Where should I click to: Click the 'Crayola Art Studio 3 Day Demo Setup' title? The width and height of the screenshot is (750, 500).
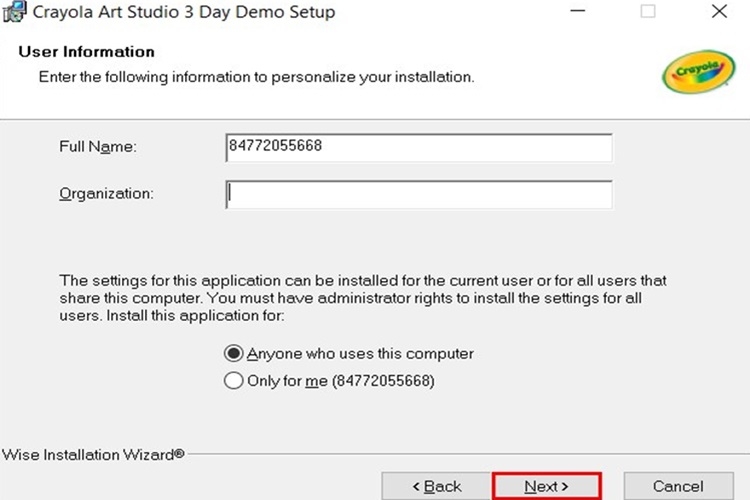(x=184, y=13)
